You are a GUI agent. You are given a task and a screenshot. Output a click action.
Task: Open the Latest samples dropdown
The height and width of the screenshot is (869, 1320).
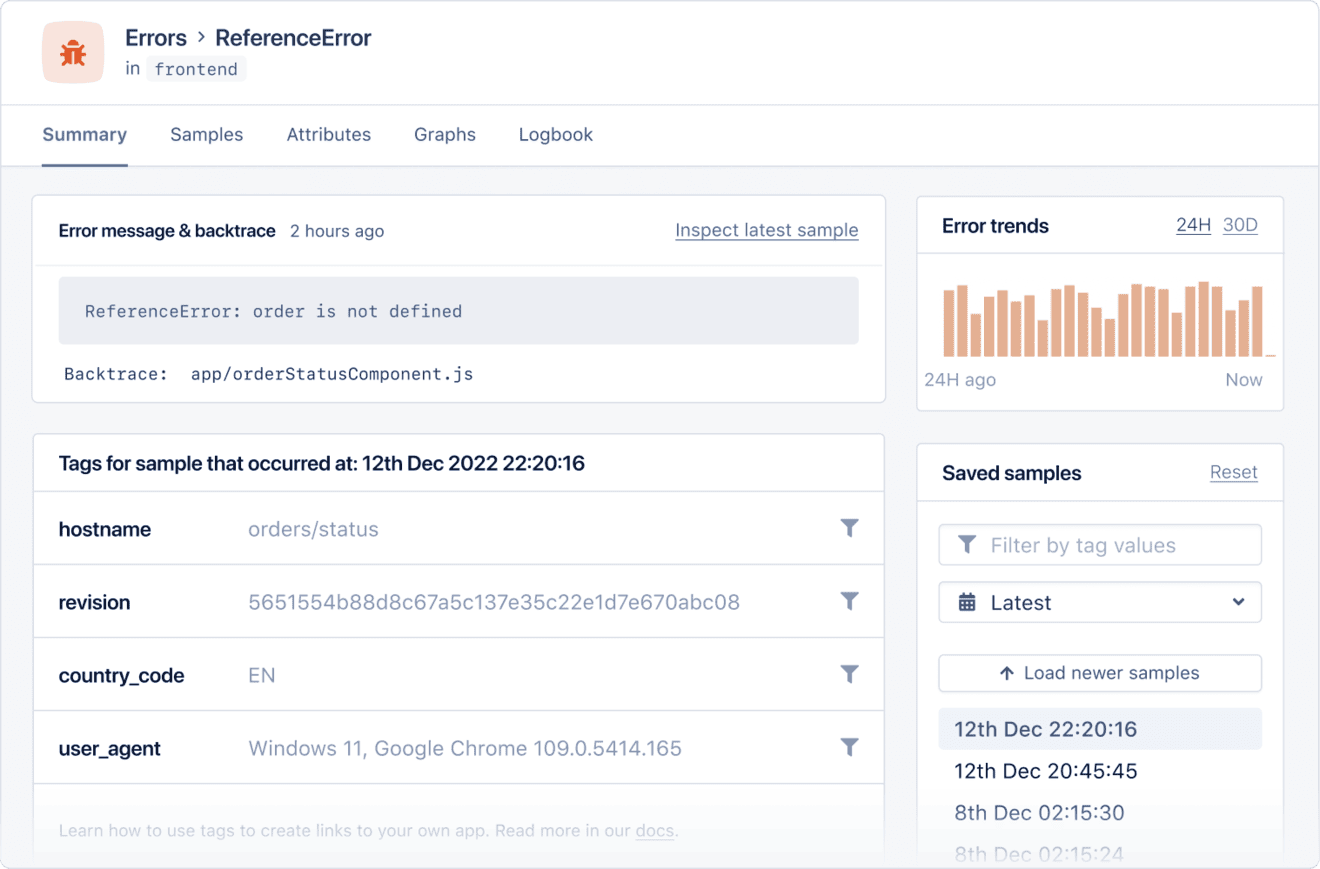coord(1100,603)
